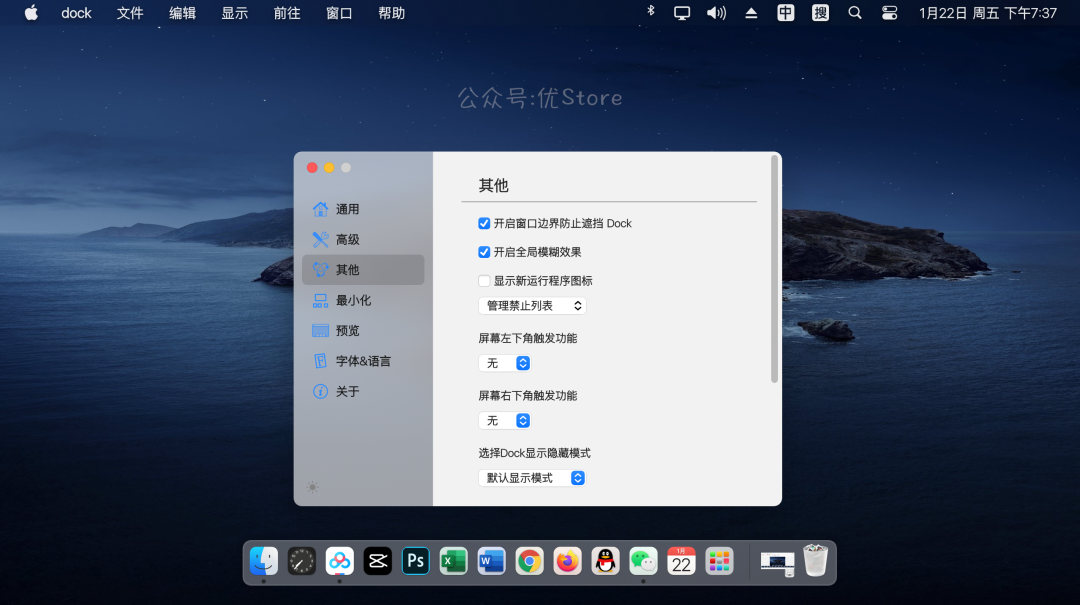Image resolution: width=1080 pixels, height=605 pixels.
Task: Open the 窗口 menu
Action: pyautogui.click(x=339, y=13)
